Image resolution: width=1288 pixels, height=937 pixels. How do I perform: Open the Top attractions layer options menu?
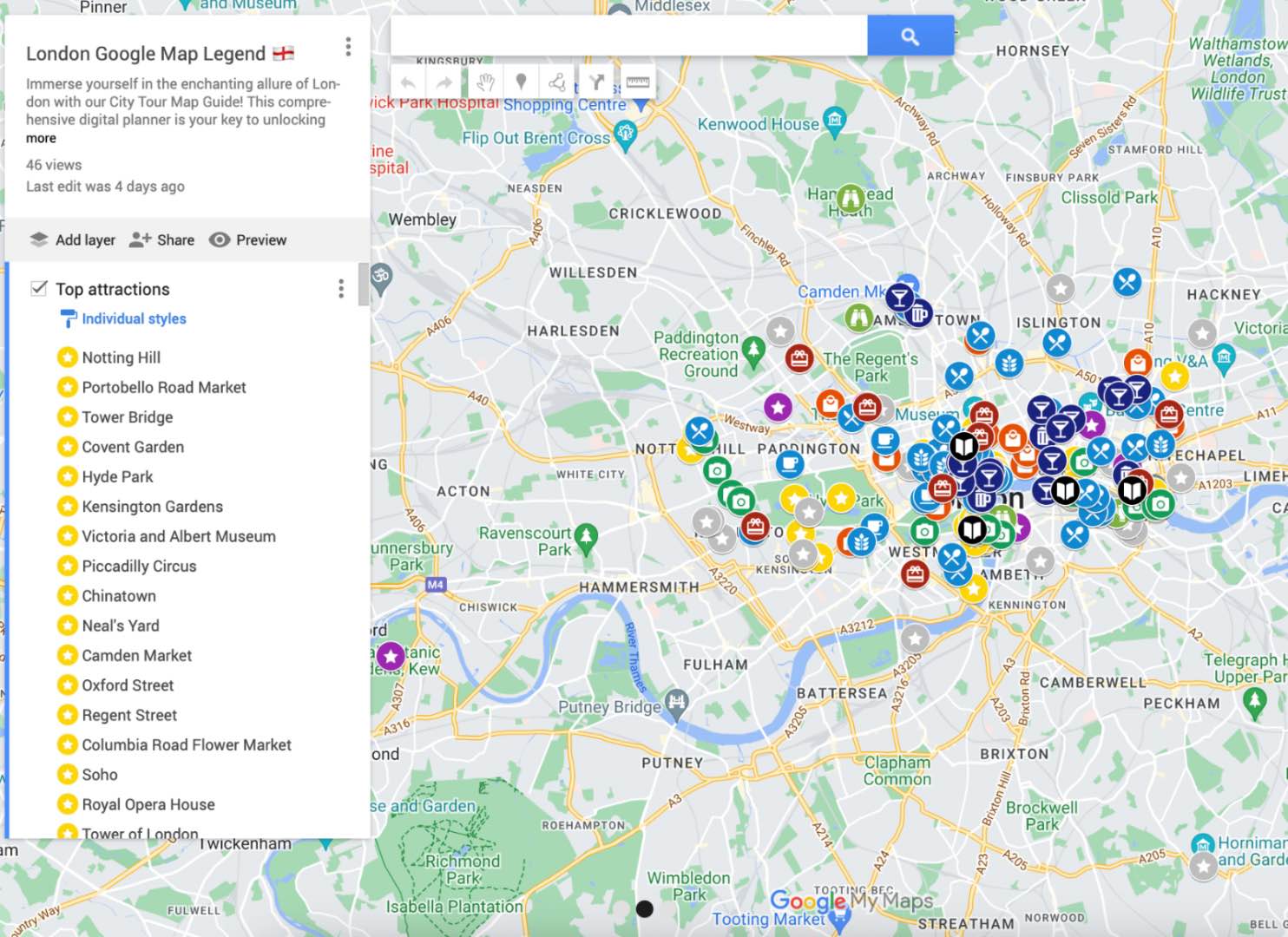tap(340, 289)
